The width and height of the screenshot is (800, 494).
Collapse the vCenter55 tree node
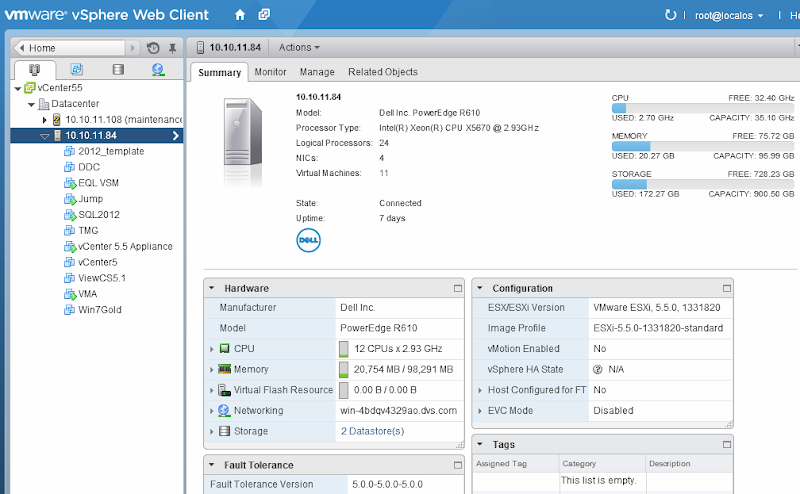click(18, 88)
